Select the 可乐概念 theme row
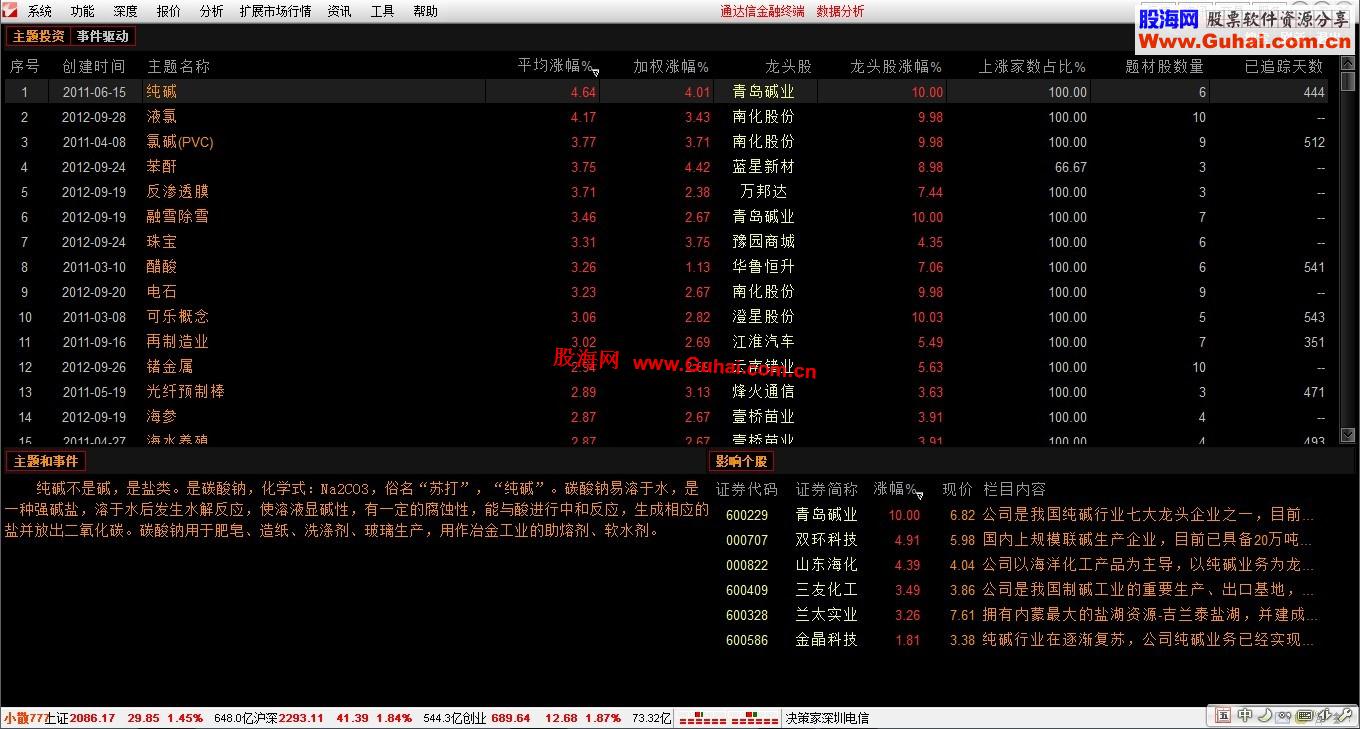 pyautogui.click(x=666, y=316)
